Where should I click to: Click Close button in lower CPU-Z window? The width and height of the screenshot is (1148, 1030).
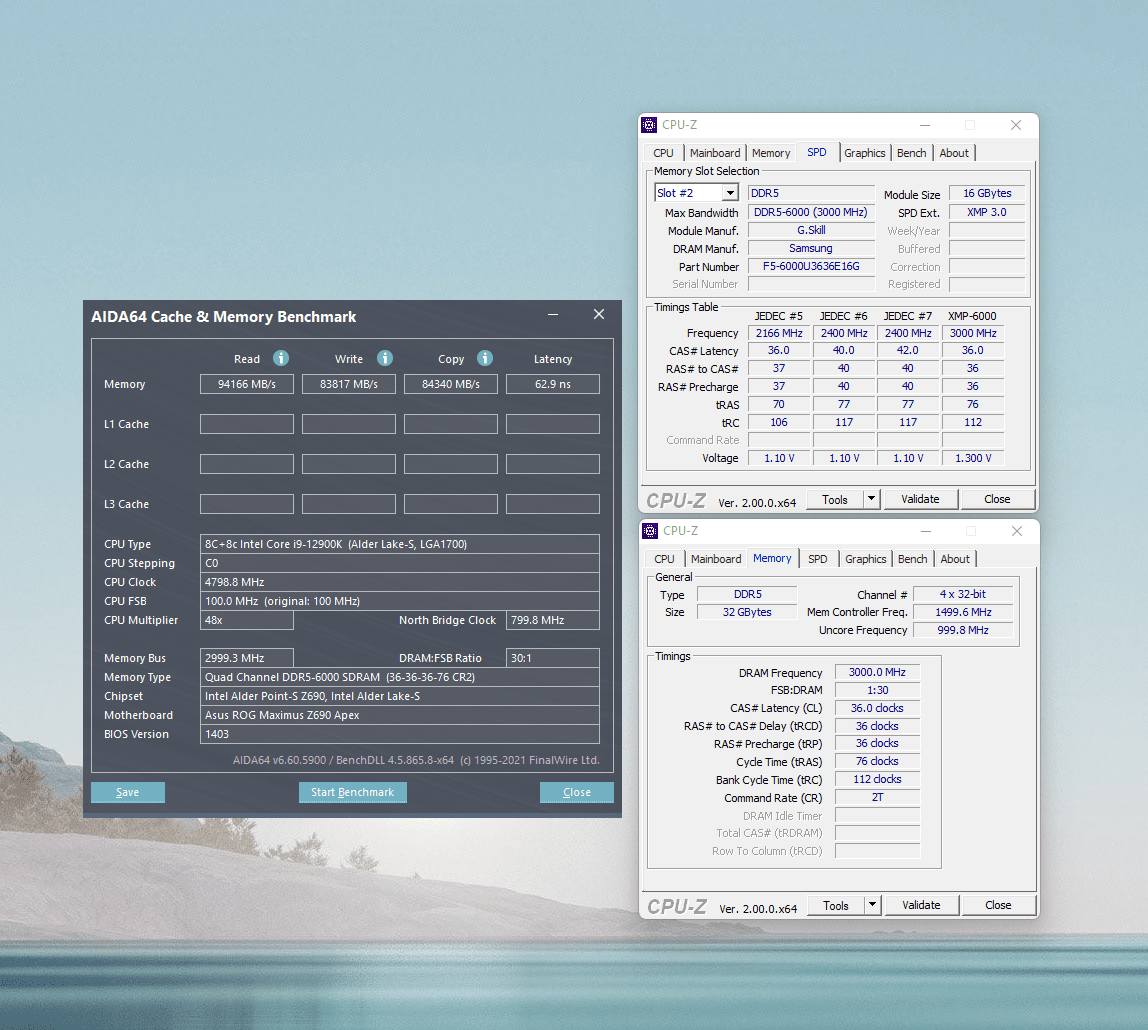998,906
